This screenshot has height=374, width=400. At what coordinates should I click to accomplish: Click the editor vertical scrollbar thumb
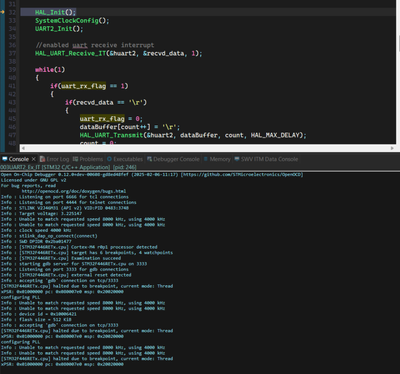click(398, 43)
